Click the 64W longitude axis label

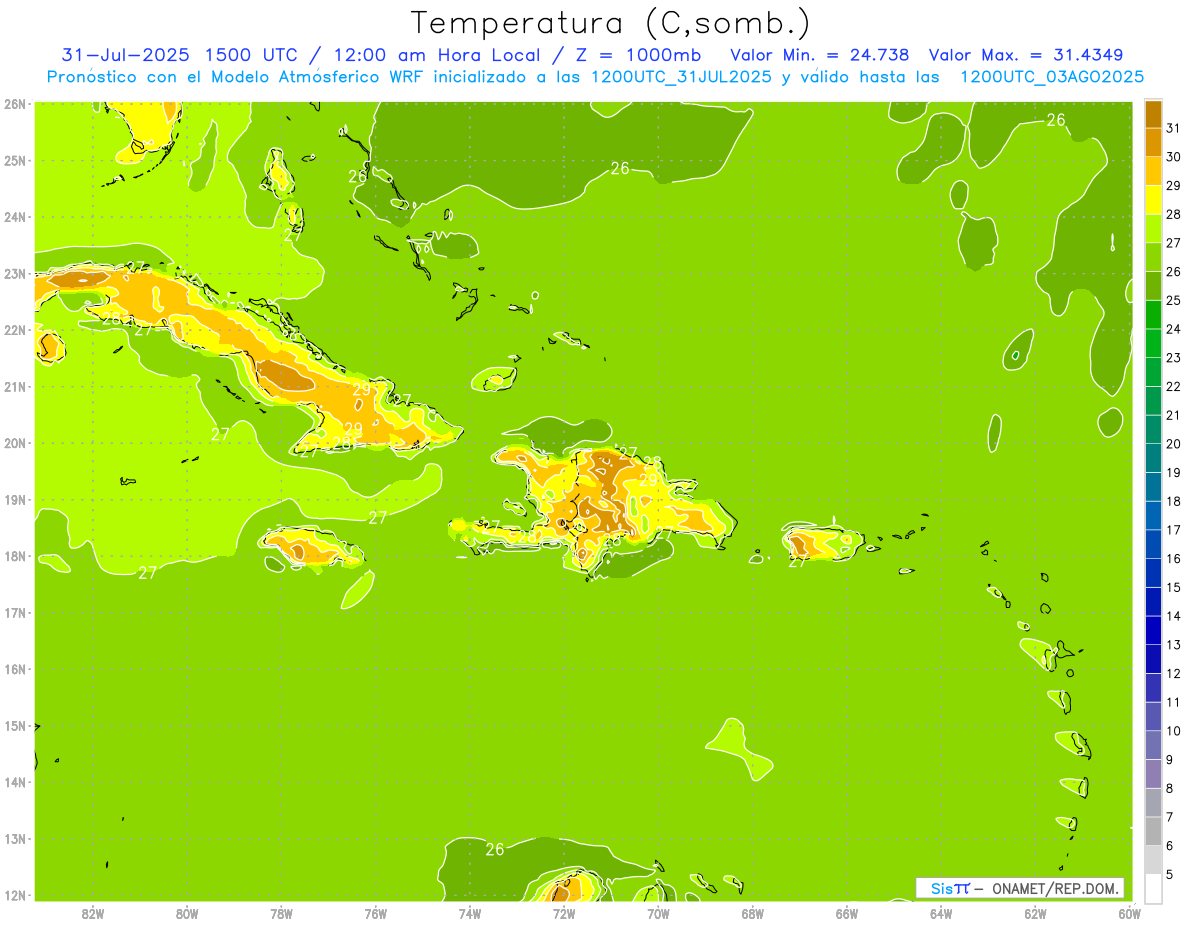tap(941, 913)
